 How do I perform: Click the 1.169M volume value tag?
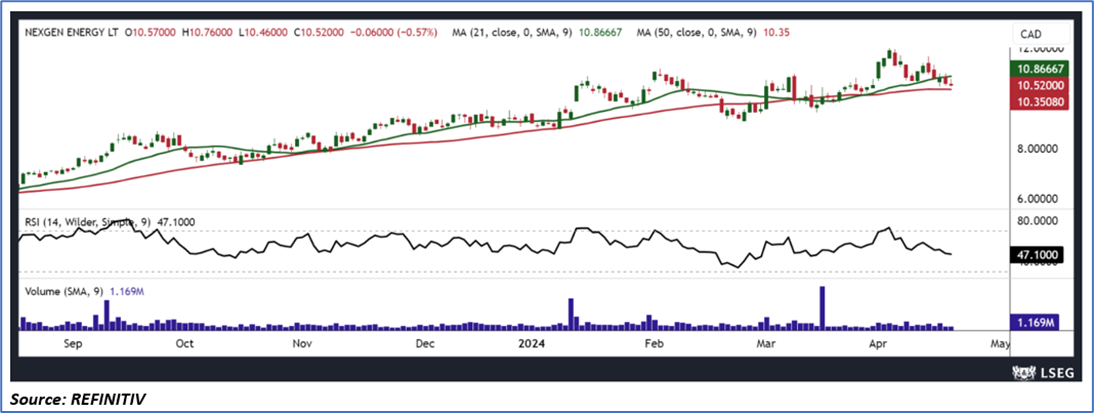pos(1035,322)
